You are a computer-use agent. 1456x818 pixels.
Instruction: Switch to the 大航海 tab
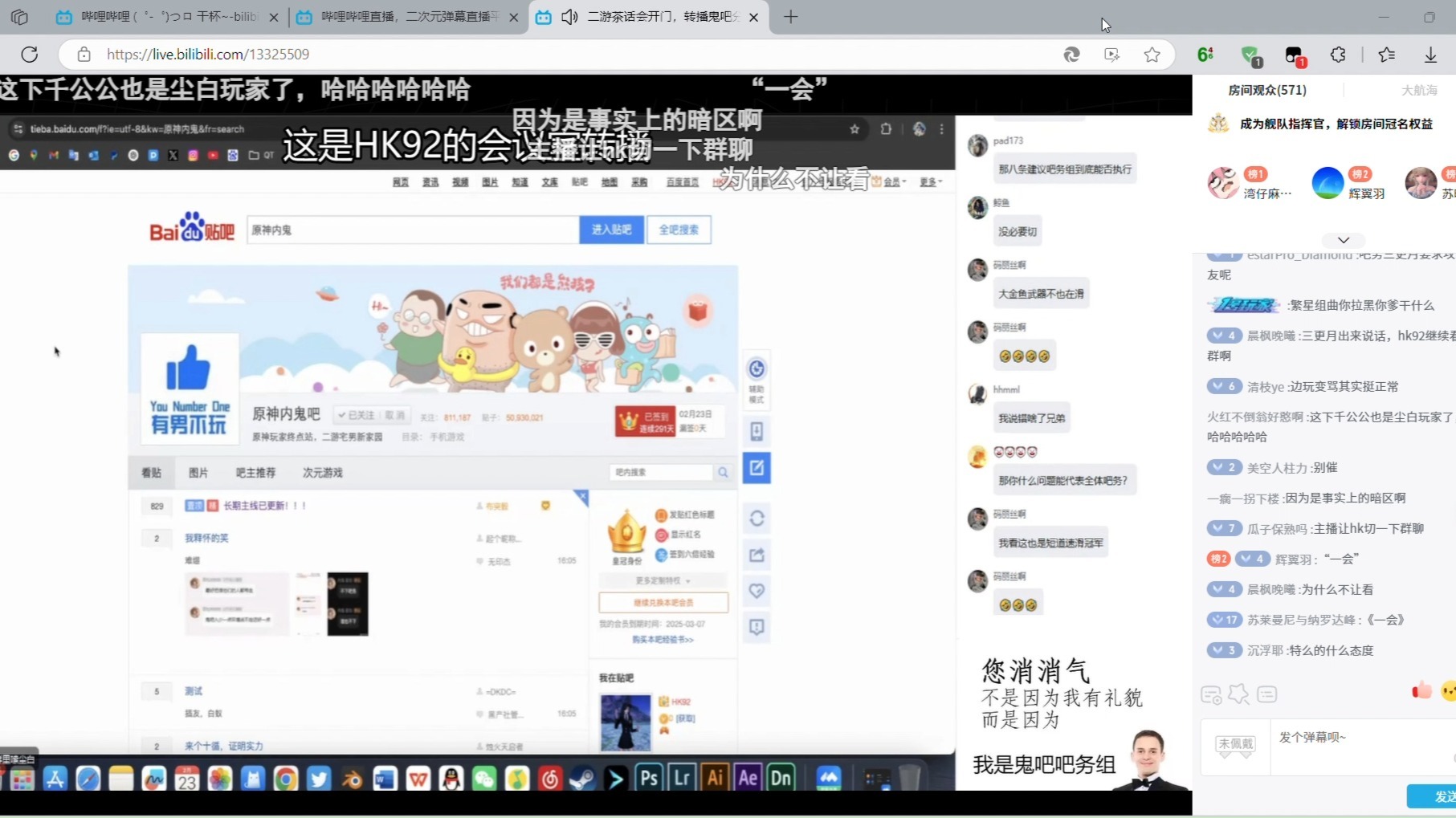click(1419, 90)
